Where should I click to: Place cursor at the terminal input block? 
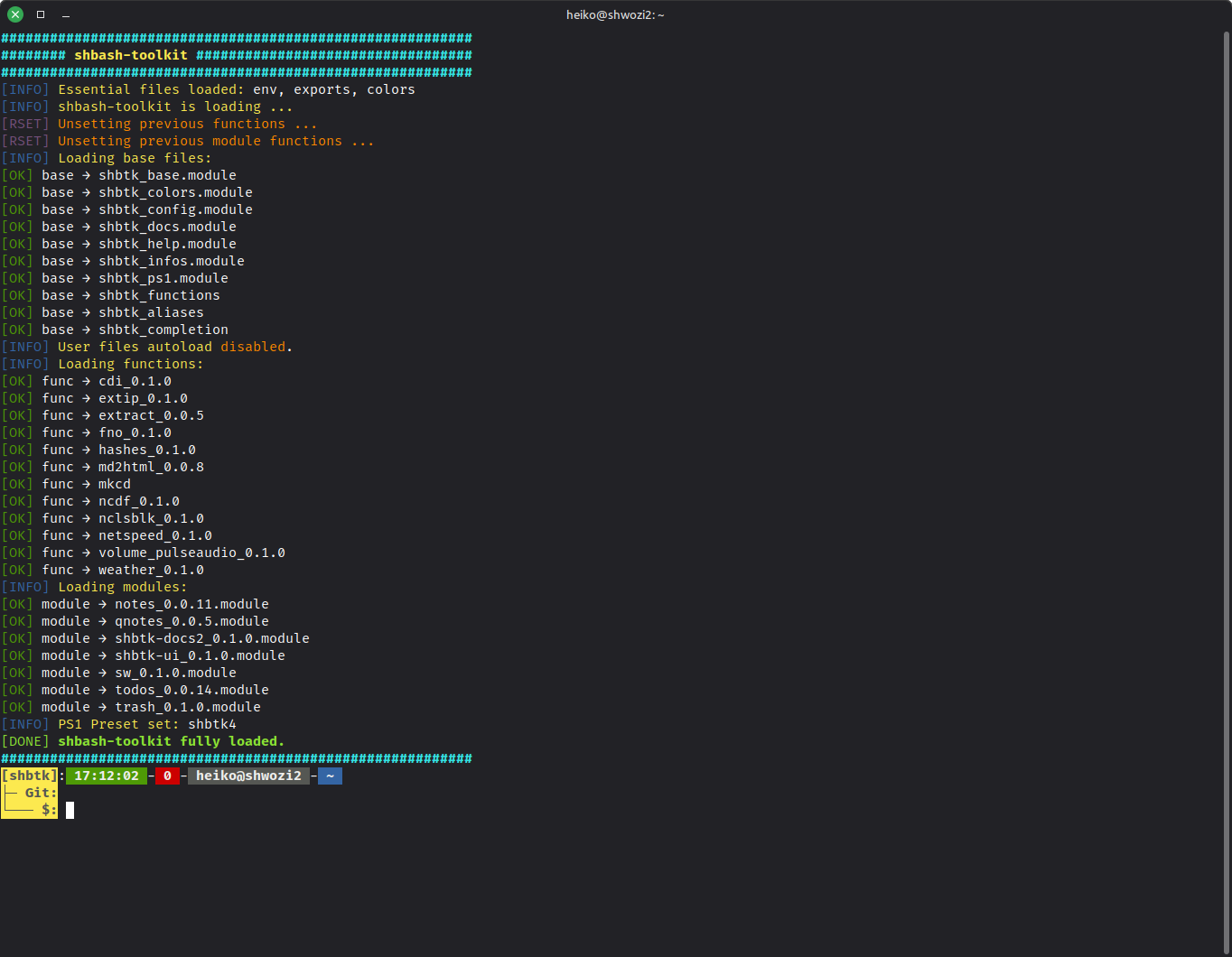[x=70, y=810]
